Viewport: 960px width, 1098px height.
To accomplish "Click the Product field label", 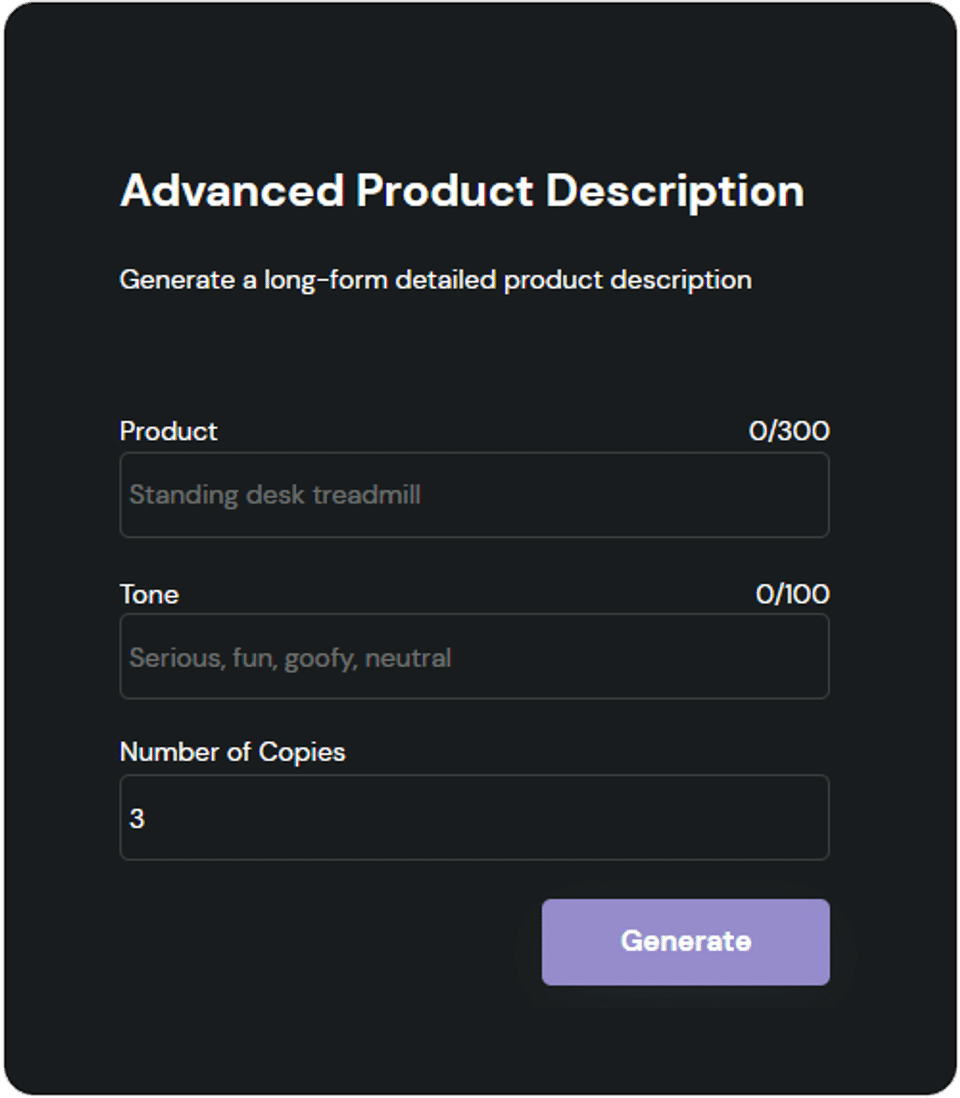I will click(168, 431).
